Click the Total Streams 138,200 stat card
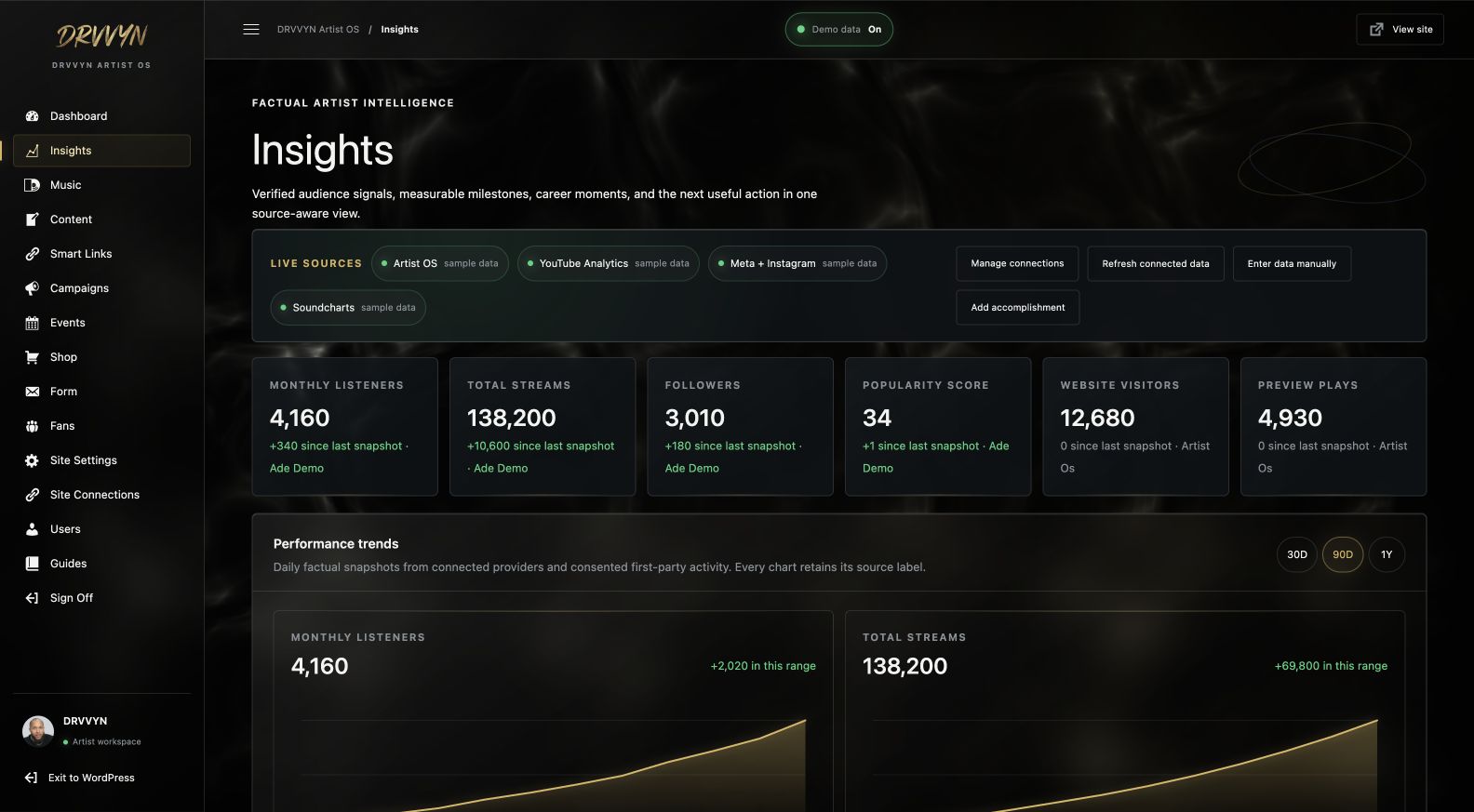Image resolution: width=1474 pixels, height=812 pixels. click(x=543, y=426)
